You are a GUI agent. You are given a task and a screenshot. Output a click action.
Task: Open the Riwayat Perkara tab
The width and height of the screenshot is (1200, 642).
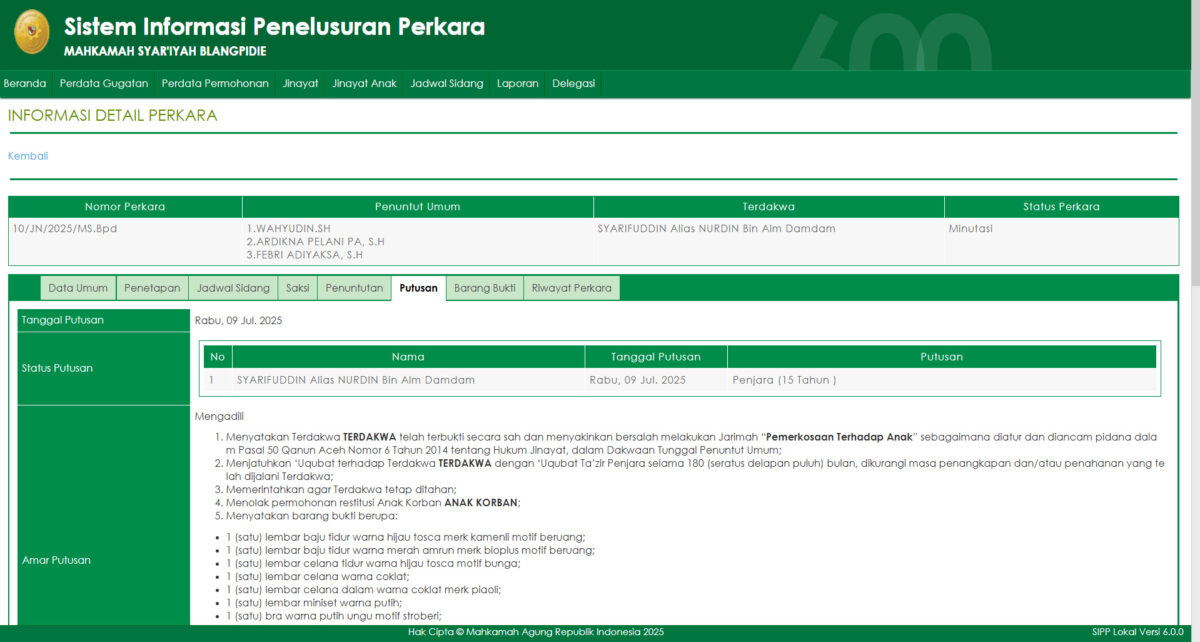[x=571, y=288]
